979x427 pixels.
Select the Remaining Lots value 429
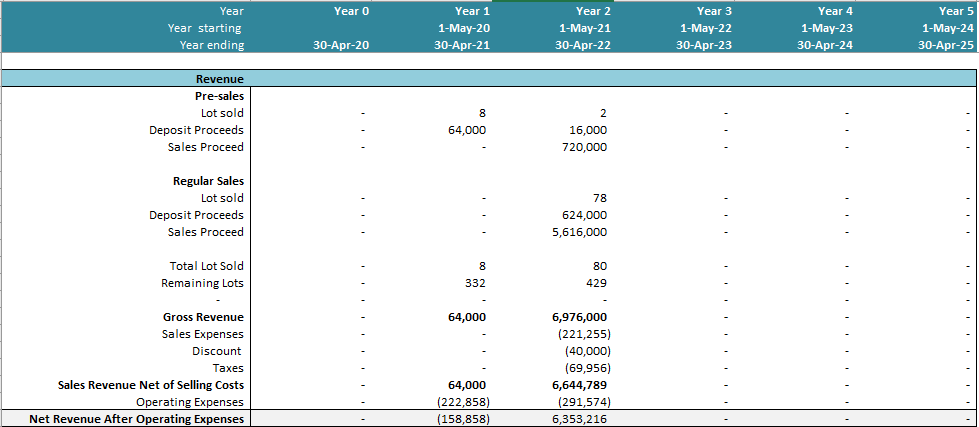pos(596,283)
